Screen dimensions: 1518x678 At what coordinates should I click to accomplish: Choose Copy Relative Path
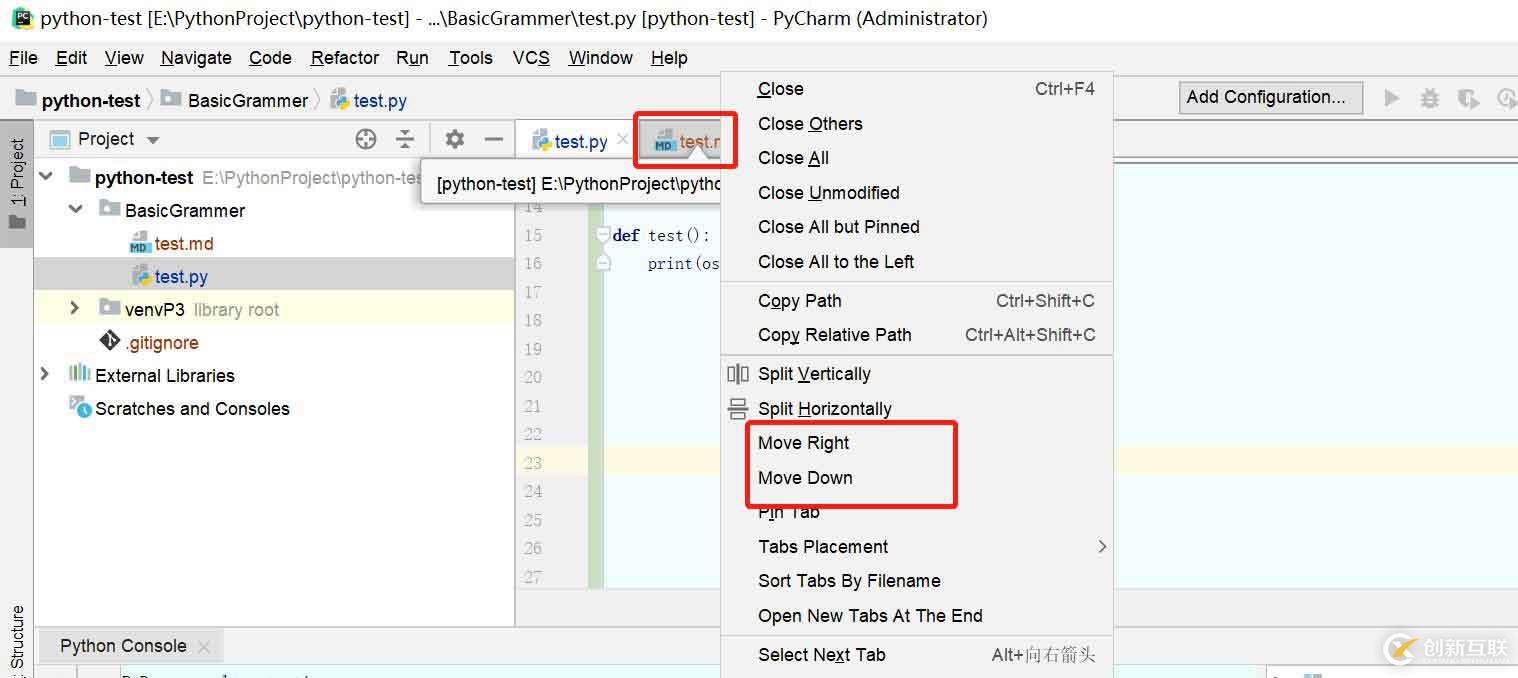coord(917,335)
